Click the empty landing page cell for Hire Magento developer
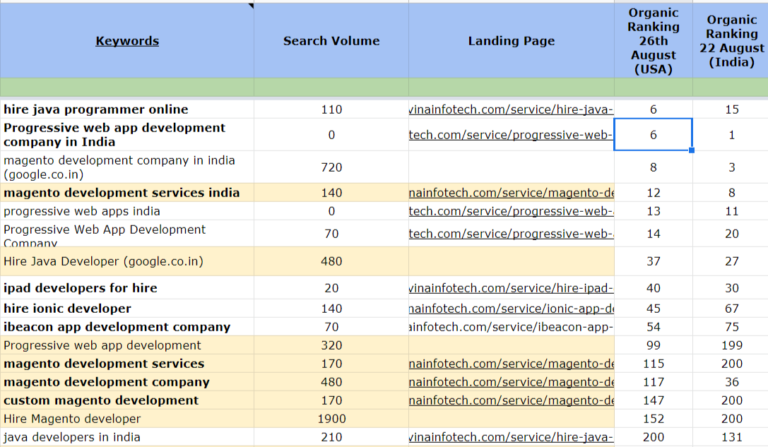Viewport: 768px width, 447px height. 511,419
